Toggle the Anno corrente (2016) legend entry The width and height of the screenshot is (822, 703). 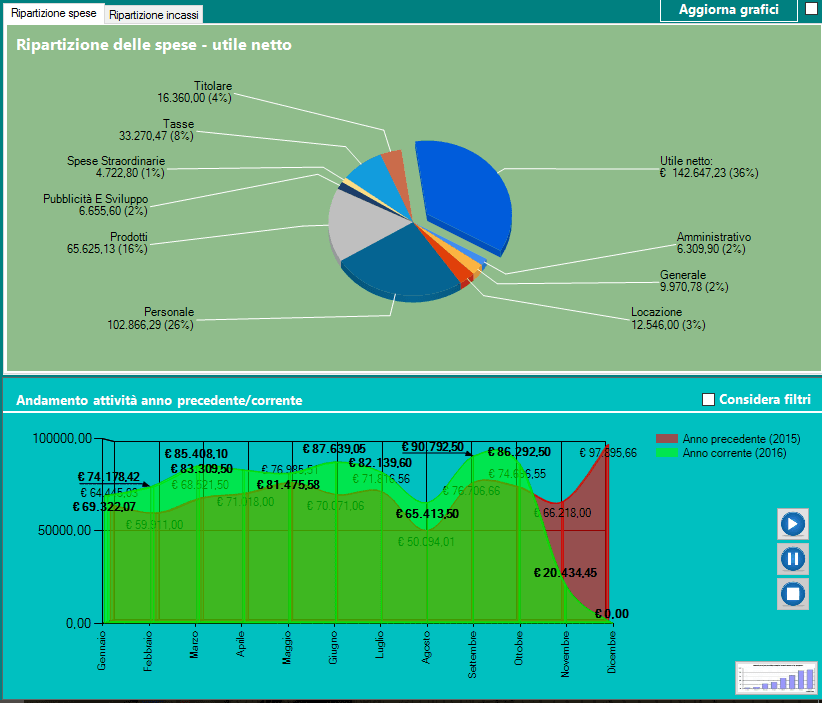(x=735, y=455)
